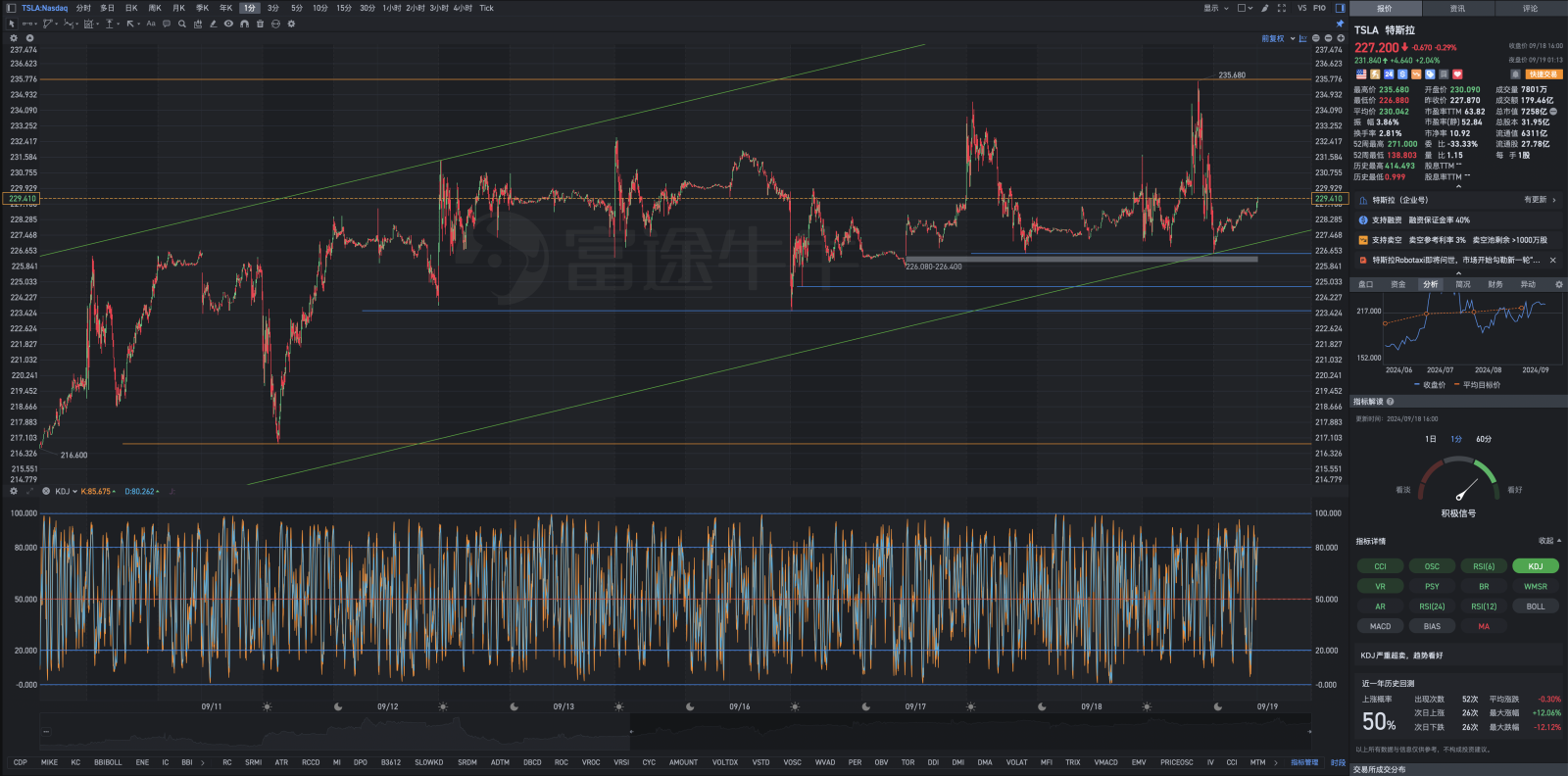The image size is (1568, 776).
Task: Select the MACD indicator pill
Action: pyautogui.click(x=1380, y=626)
